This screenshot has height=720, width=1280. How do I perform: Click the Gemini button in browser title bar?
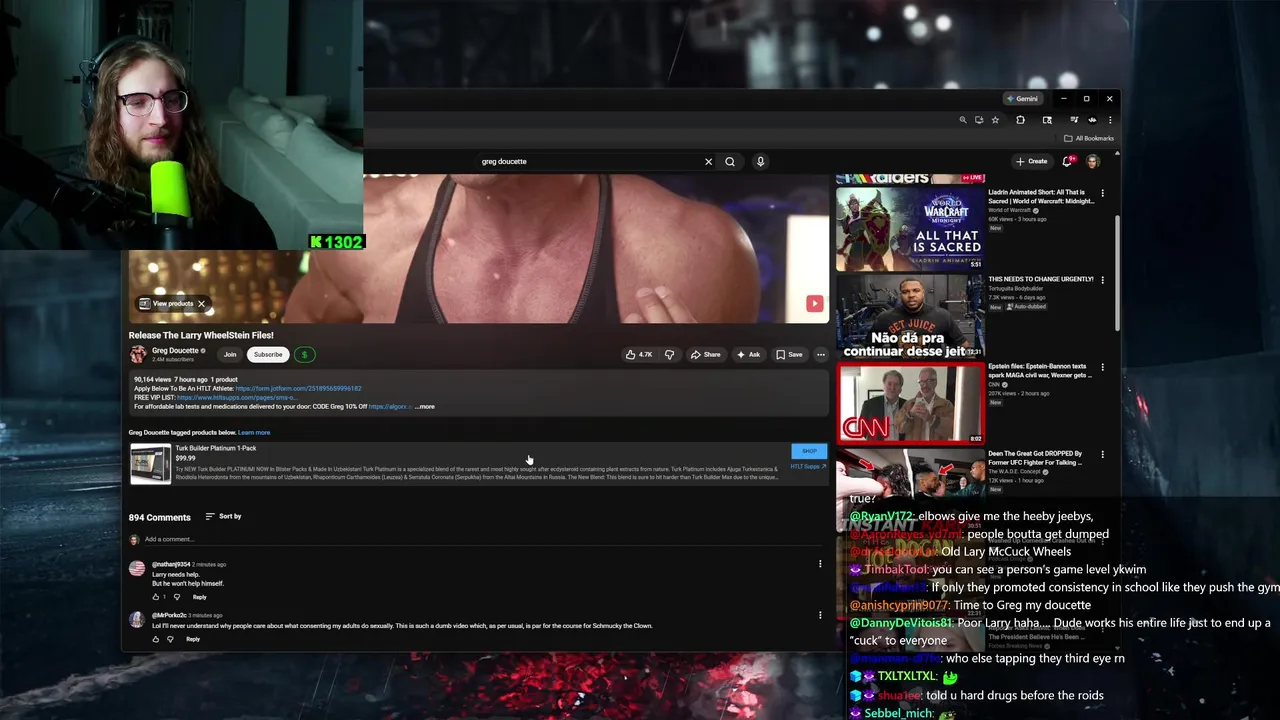(x=1023, y=99)
